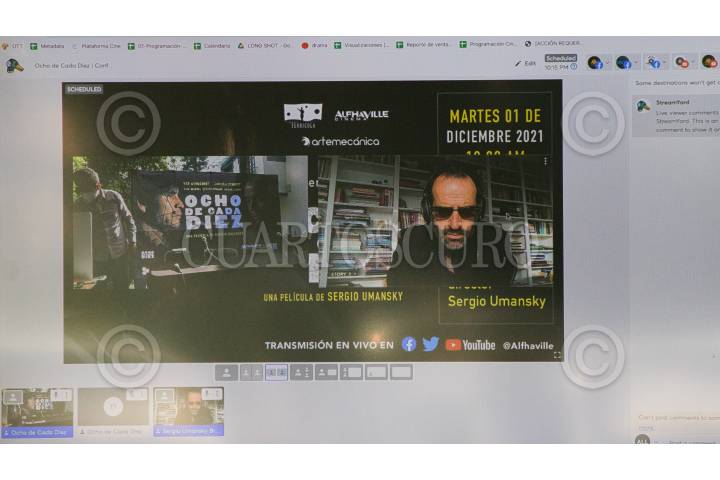Screen dimensions: 720x480
Task: Click the StreamYard logo in header
Action: pyautogui.click(x=14, y=65)
